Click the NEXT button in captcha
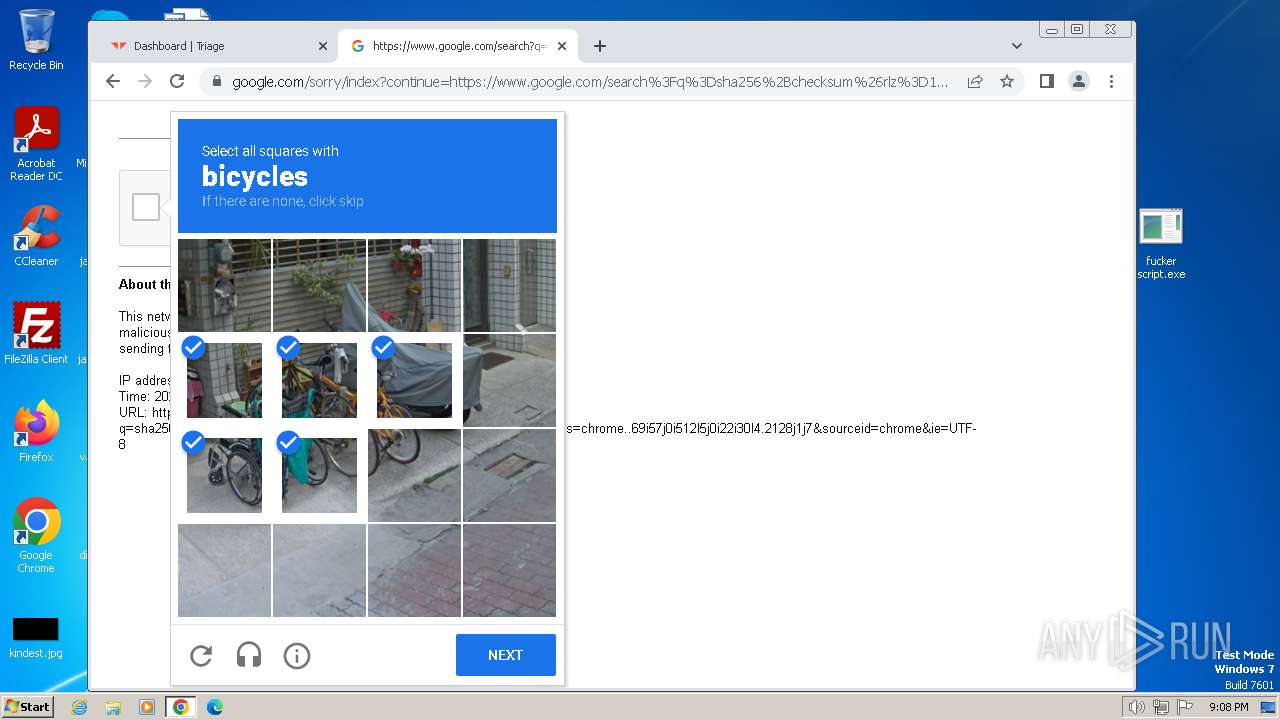 (x=505, y=655)
